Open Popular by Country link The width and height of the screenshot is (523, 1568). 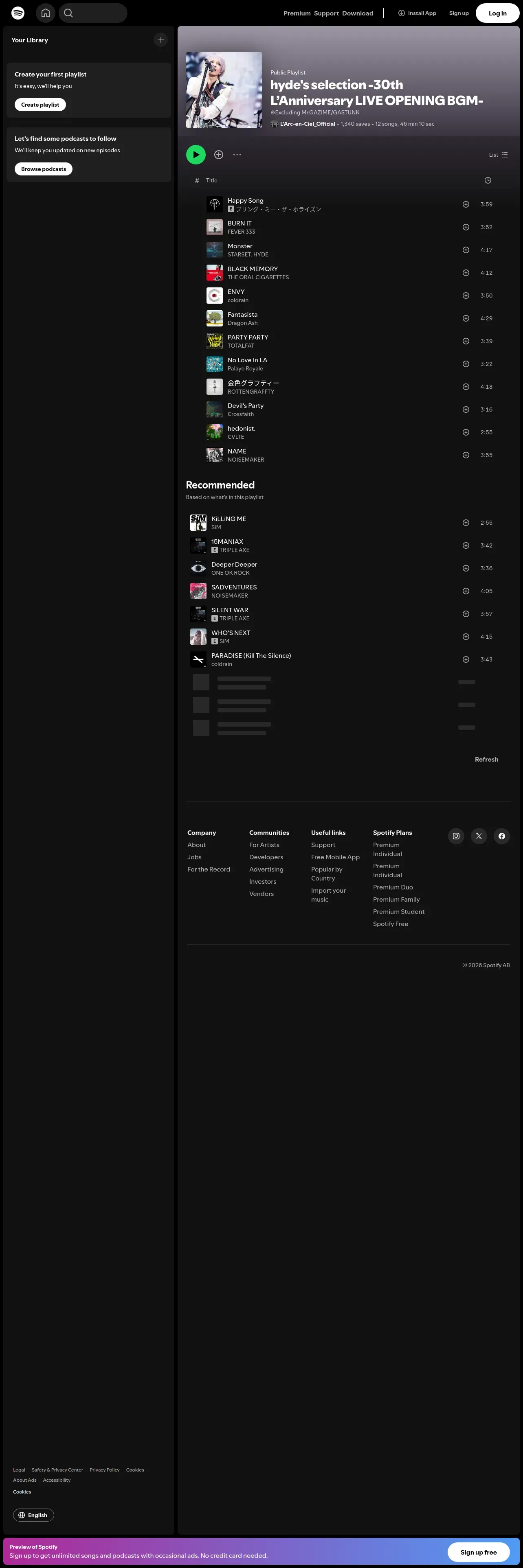327,874
